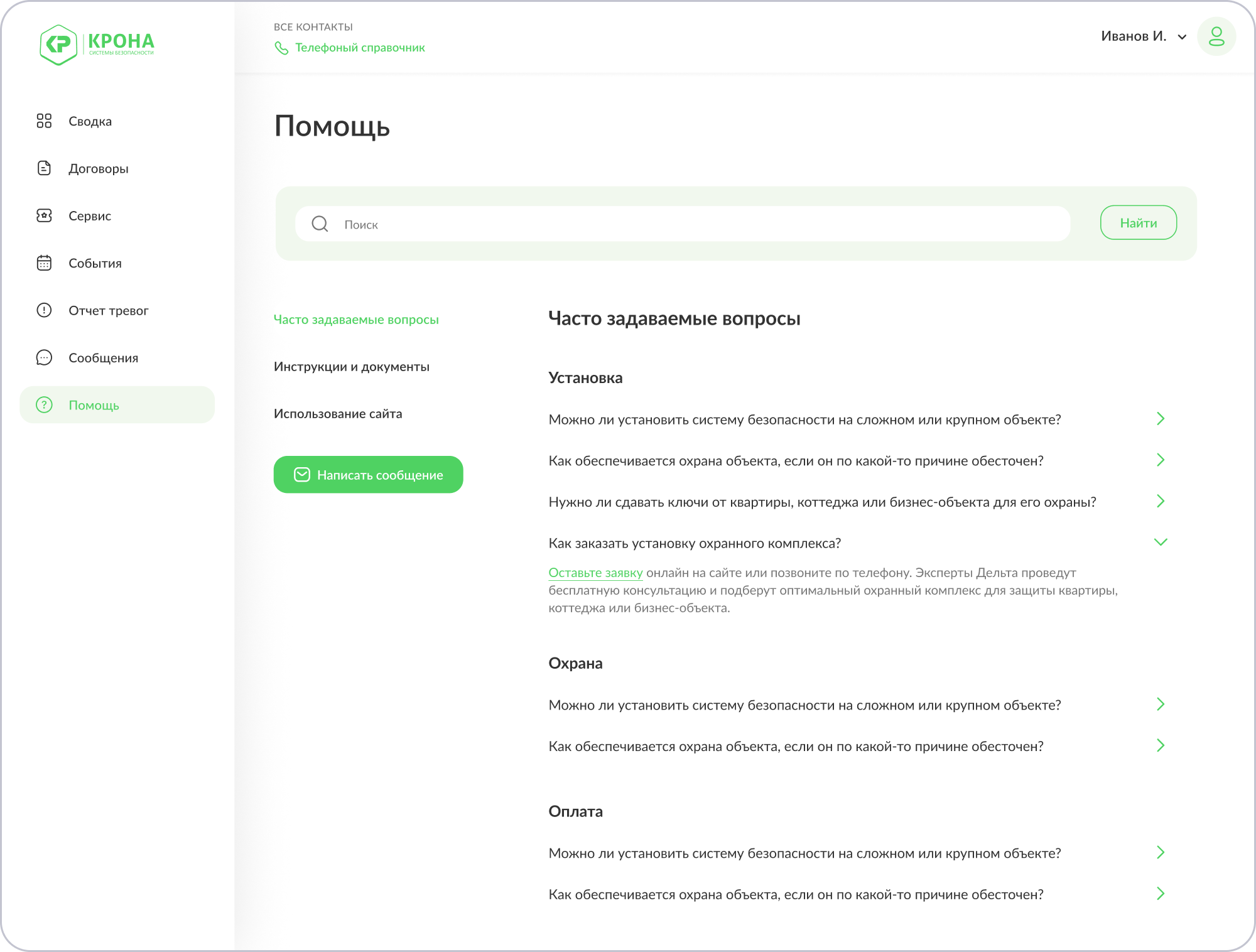
Task: Click the user avatar icon
Action: (1216, 36)
